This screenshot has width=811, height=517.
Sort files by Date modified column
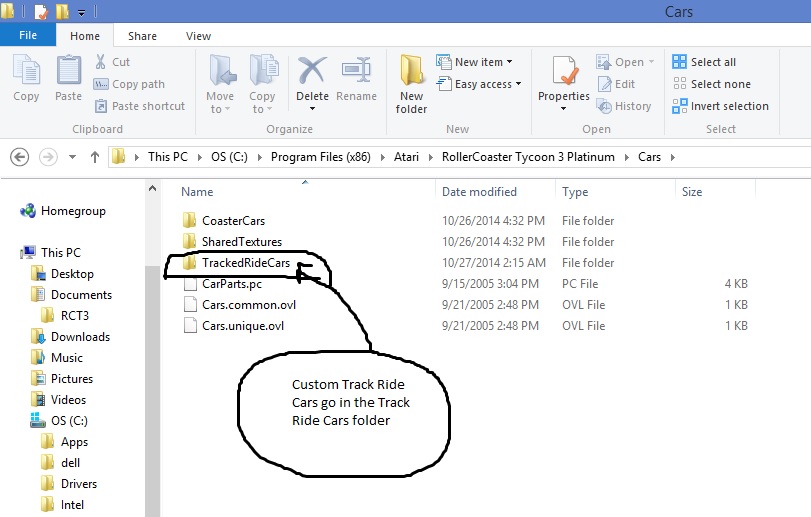pos(479,192)
